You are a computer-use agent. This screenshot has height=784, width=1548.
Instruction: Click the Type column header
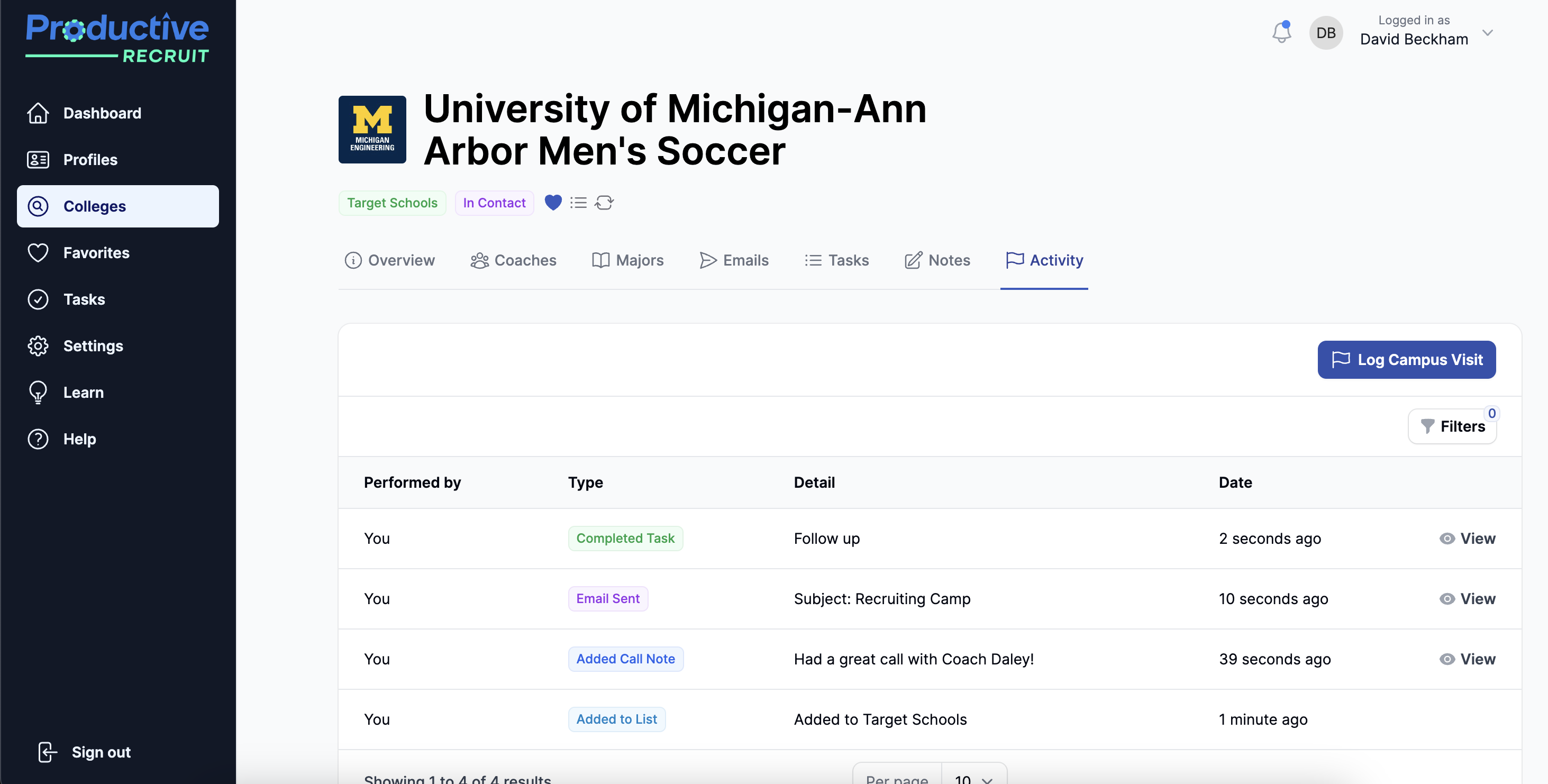click(585, 482)
